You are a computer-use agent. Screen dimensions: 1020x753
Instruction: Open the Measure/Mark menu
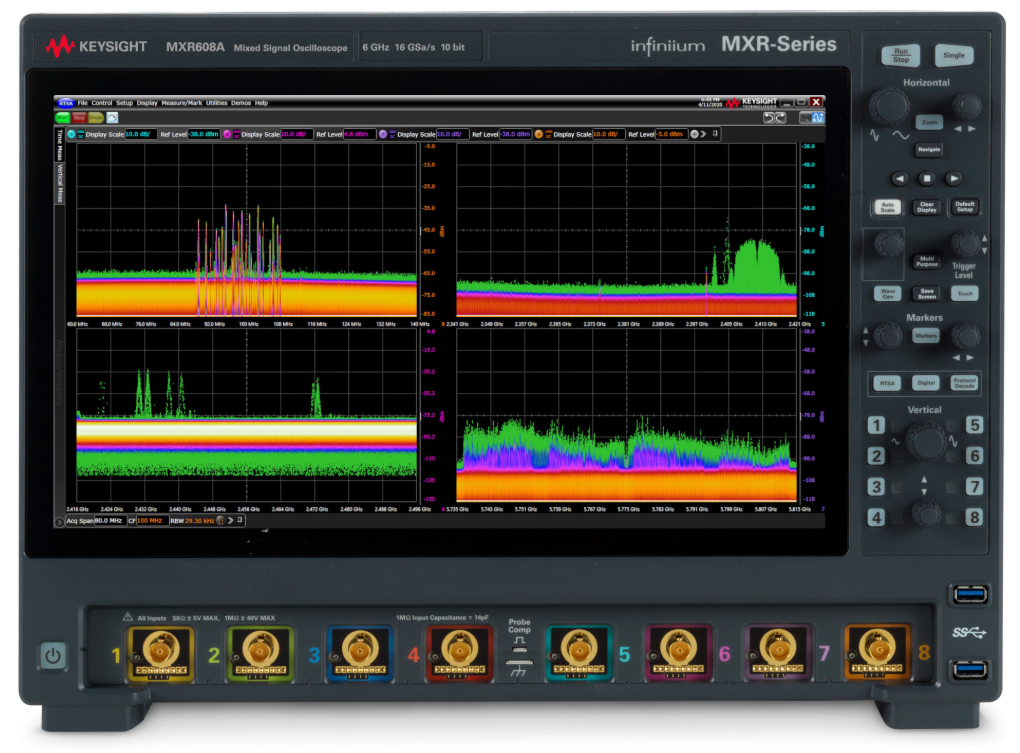tap(181, 103)
